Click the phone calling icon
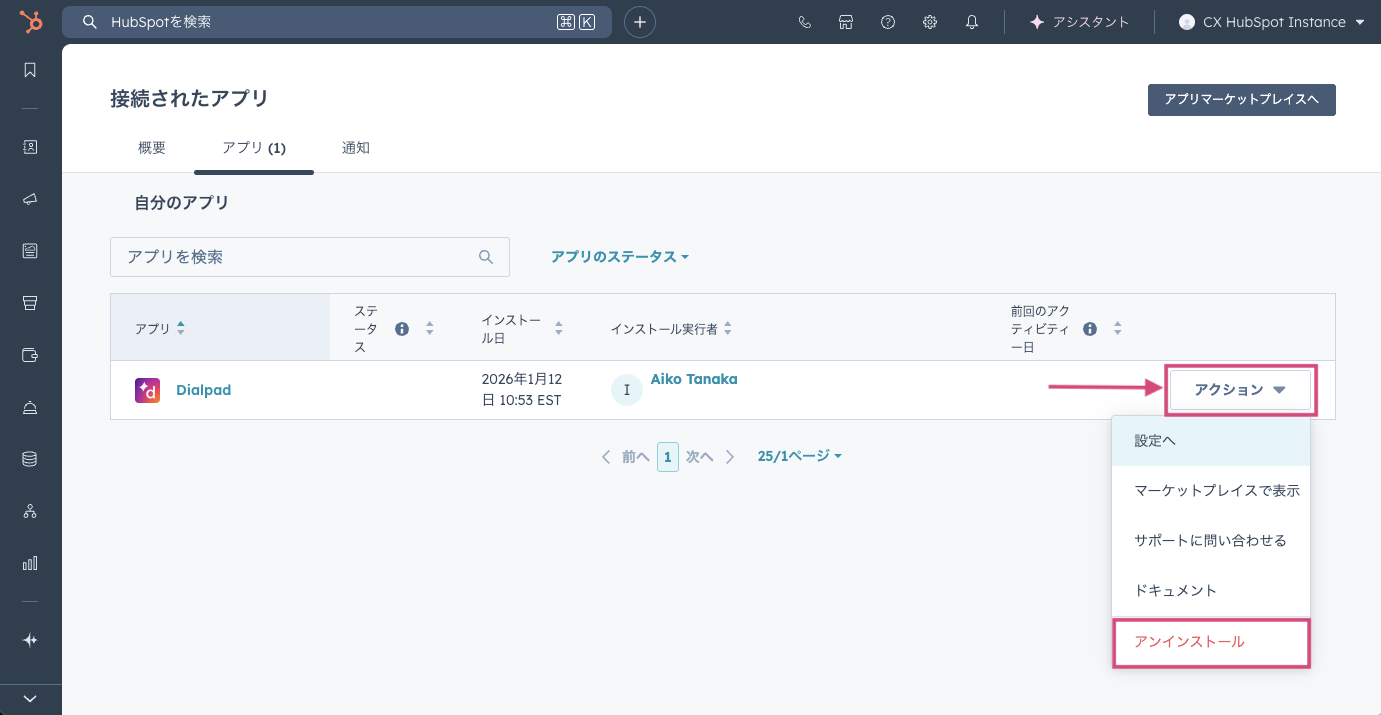Viewport: 1381px width, 715px height. [x=805, y=22]
